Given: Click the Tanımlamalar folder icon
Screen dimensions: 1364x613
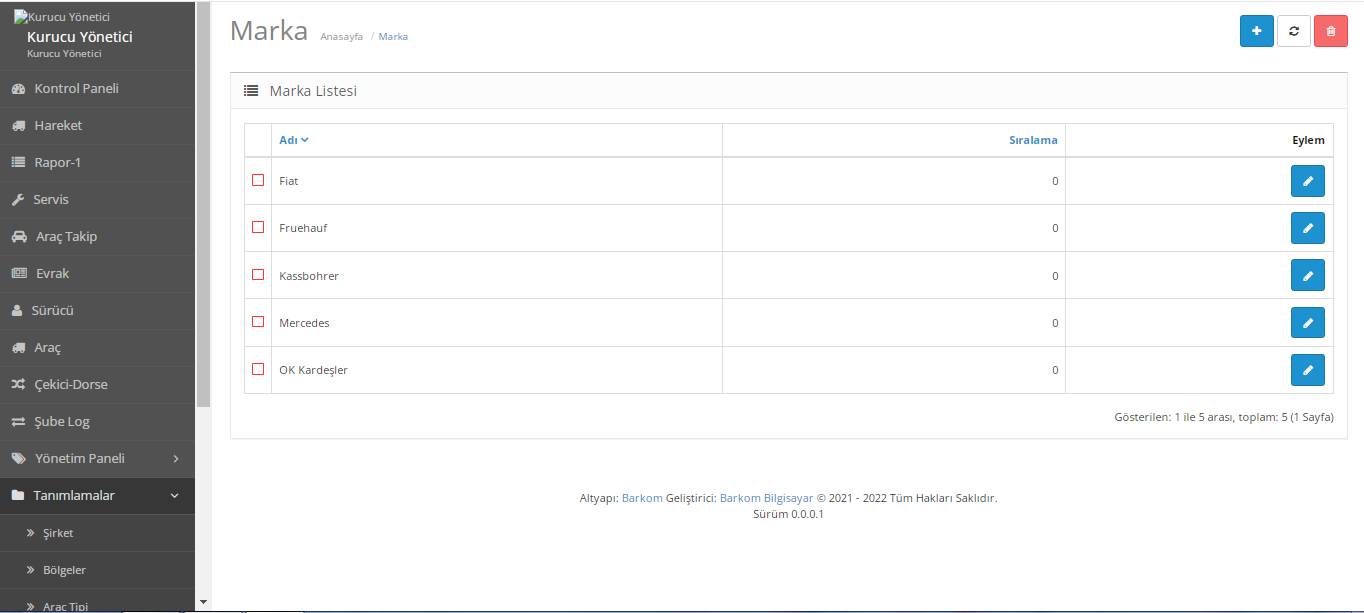Looking at the screenshot, I should 17,495.
